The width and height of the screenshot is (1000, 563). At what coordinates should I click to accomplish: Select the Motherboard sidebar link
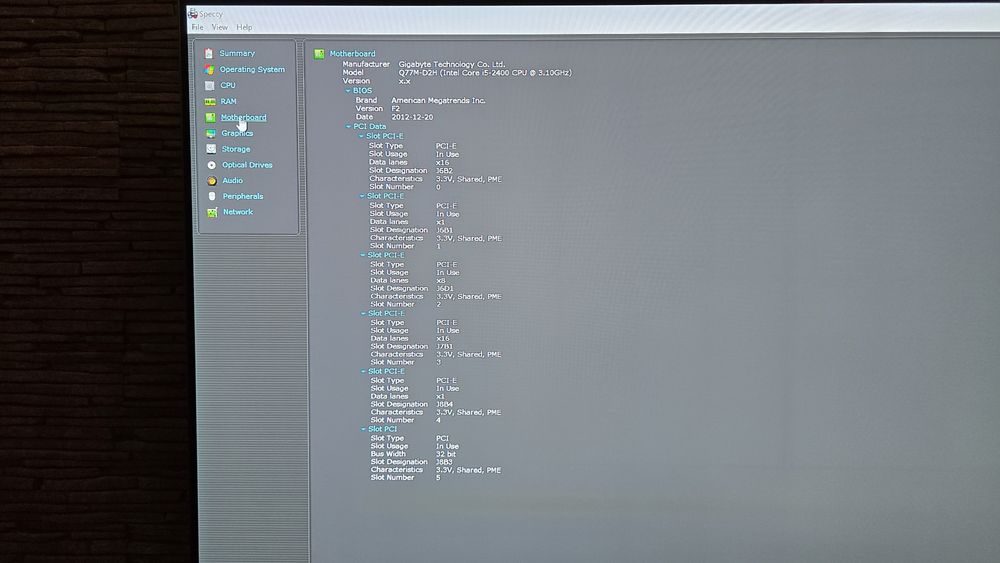[244, 117]
